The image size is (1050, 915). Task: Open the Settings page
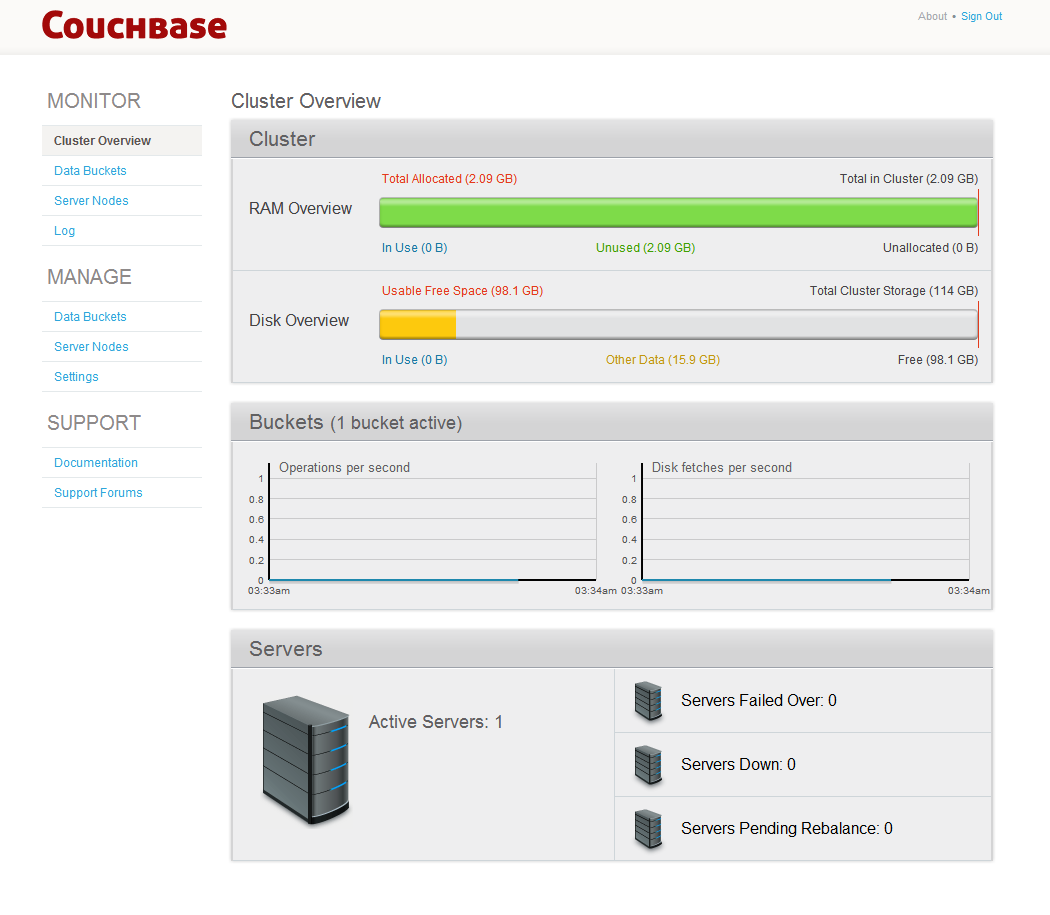pyautogui.click(x=76, y=377)
